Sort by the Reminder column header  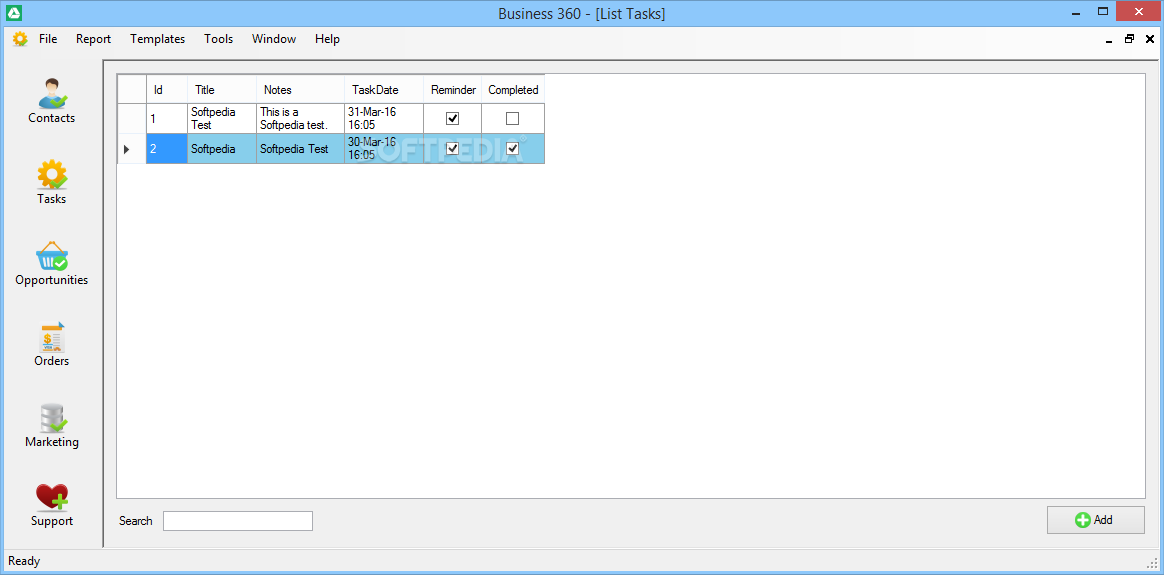(453, 90)
